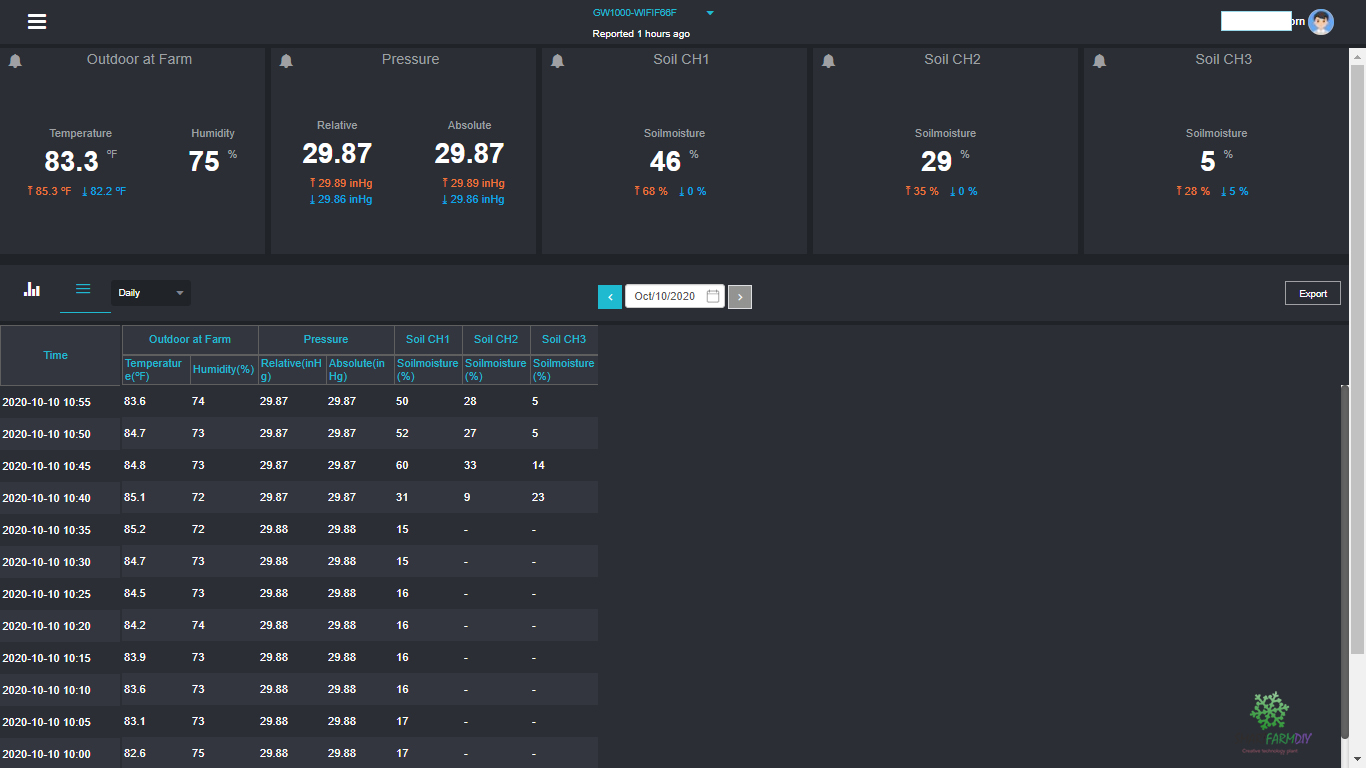Open the hamburger navigation menu
This screenshot has width=1366, height=768.
click(x=37, y=22)
